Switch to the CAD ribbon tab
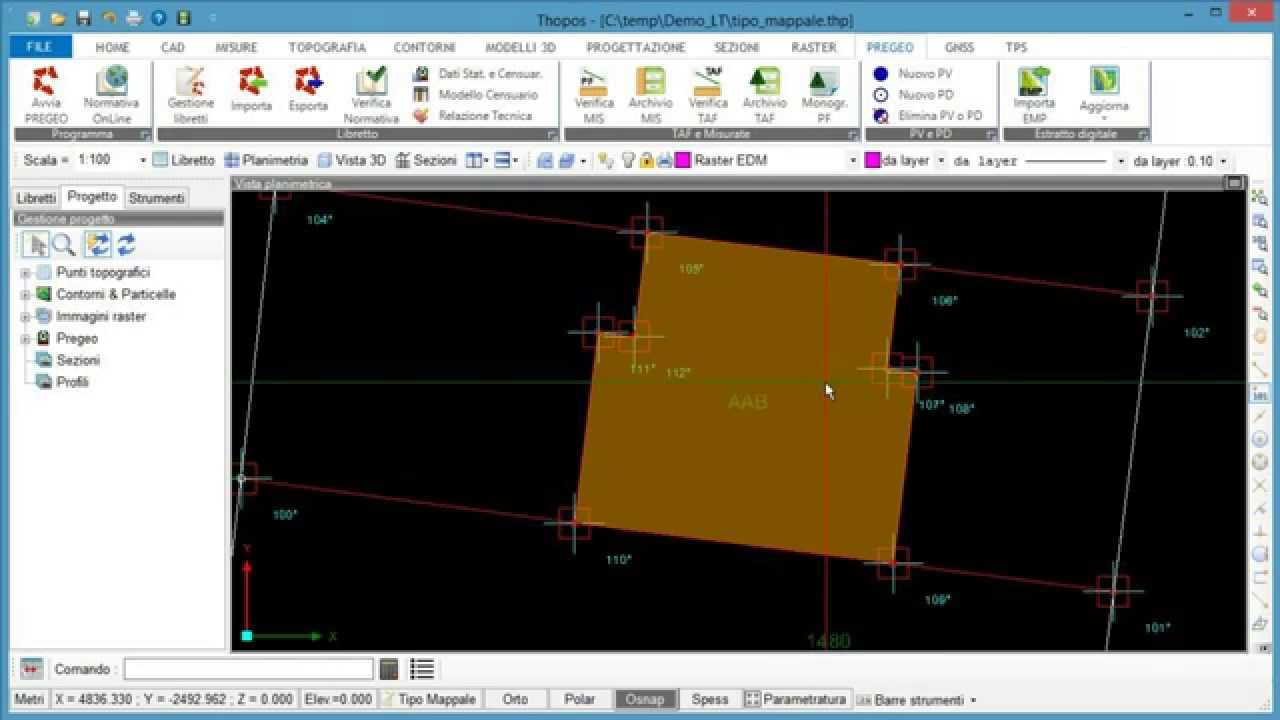This screenshot has width=1280, height=720. (x=173, y=47)
